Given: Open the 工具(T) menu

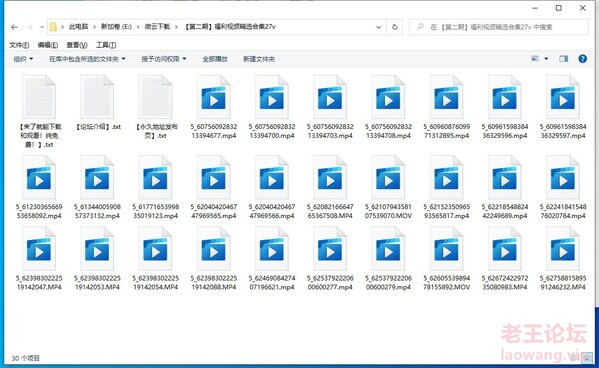Looking at the screenshot, I should pos(106,45).
